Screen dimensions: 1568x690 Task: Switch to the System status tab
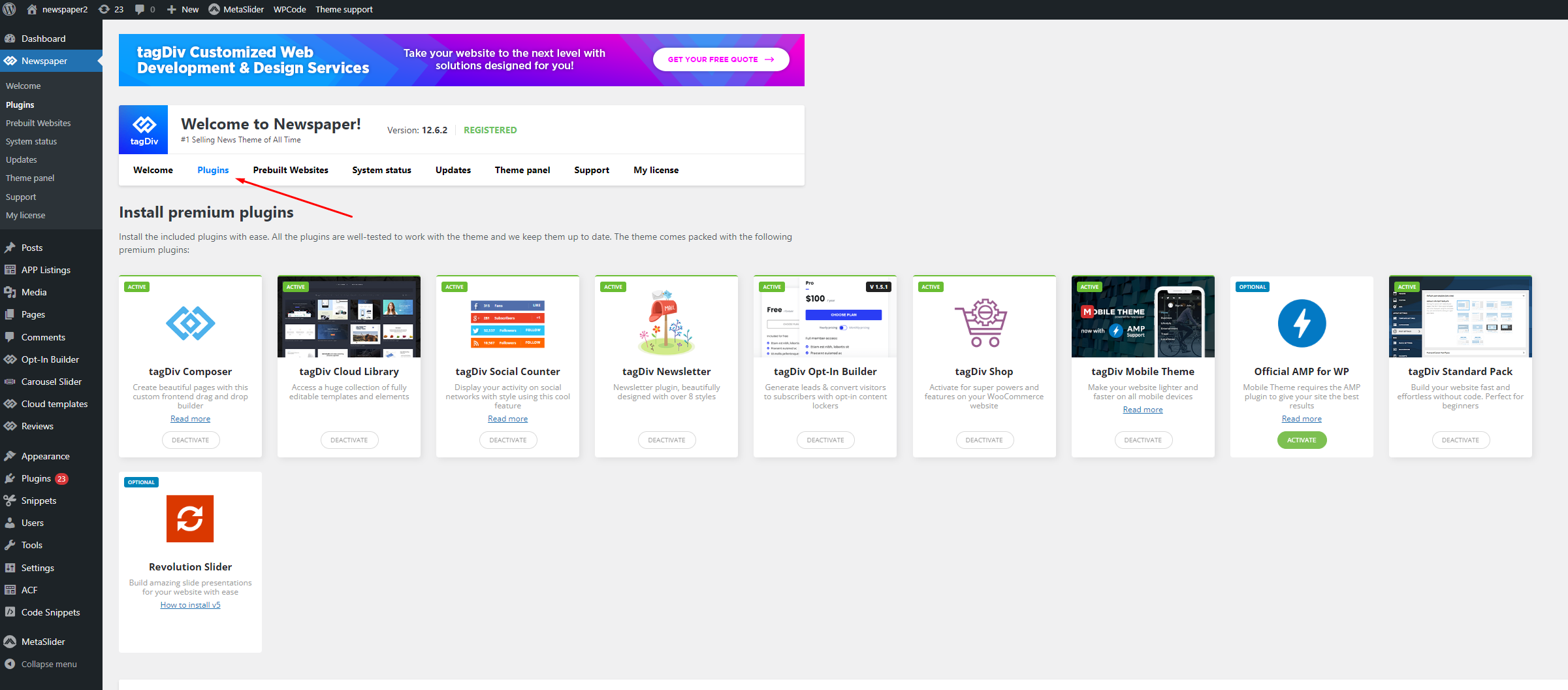click(x=381, y=170)
